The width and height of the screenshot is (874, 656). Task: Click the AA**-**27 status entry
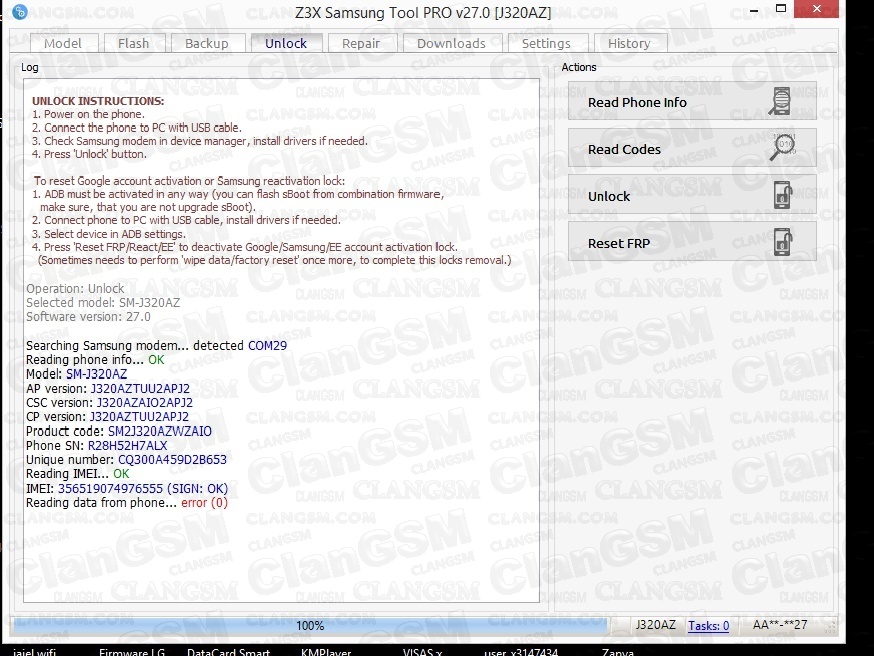tap(780, 625)
